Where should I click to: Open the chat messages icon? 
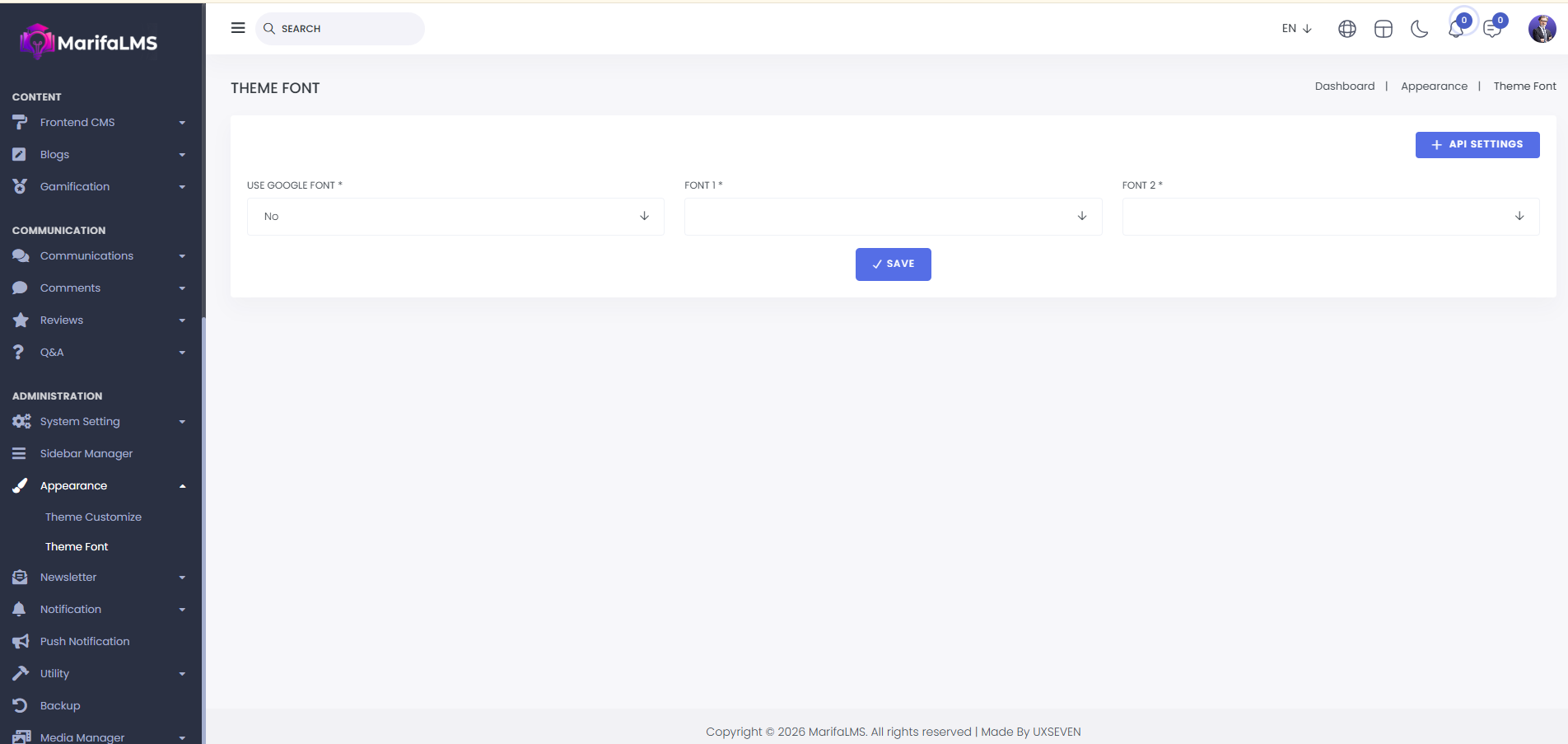pos(1491,30)
